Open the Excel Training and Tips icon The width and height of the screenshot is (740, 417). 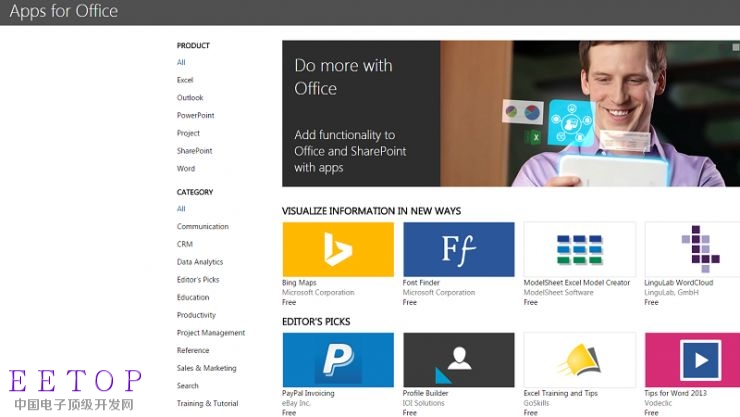point(580,360)
